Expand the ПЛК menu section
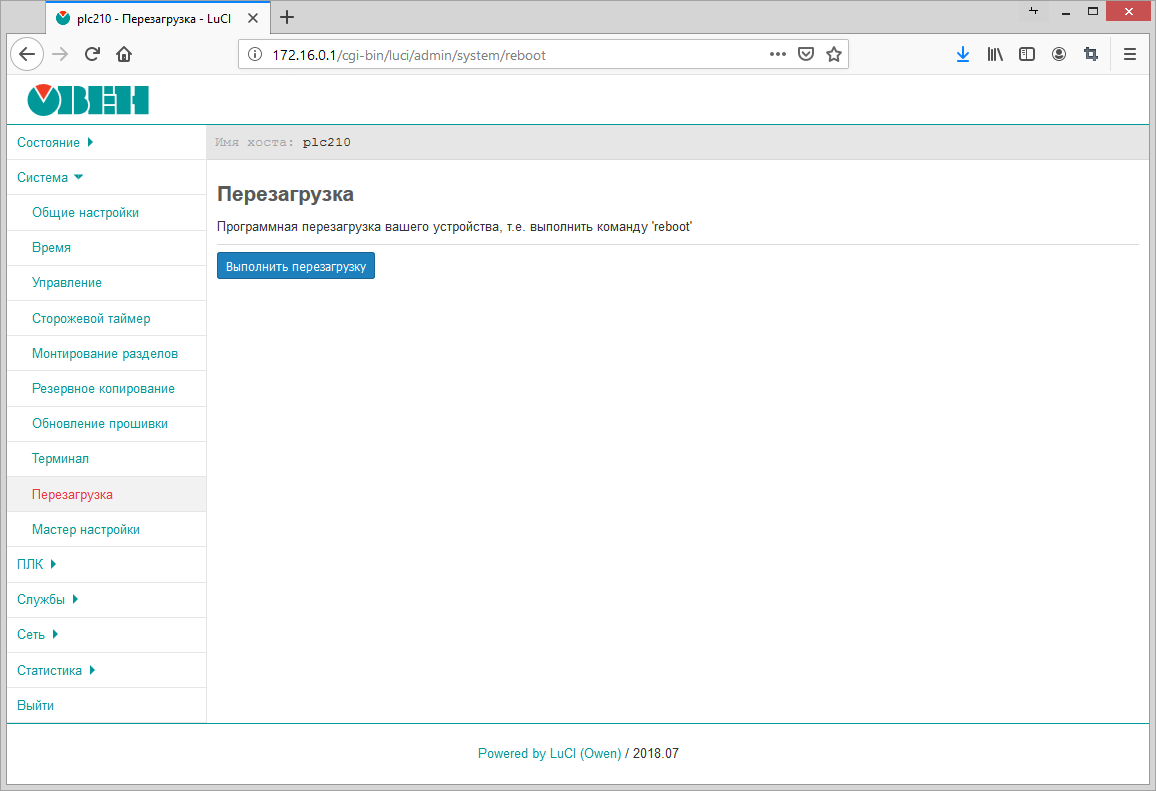The height and width of the screenshot is (791, 1156). click(x=37, y=564)
